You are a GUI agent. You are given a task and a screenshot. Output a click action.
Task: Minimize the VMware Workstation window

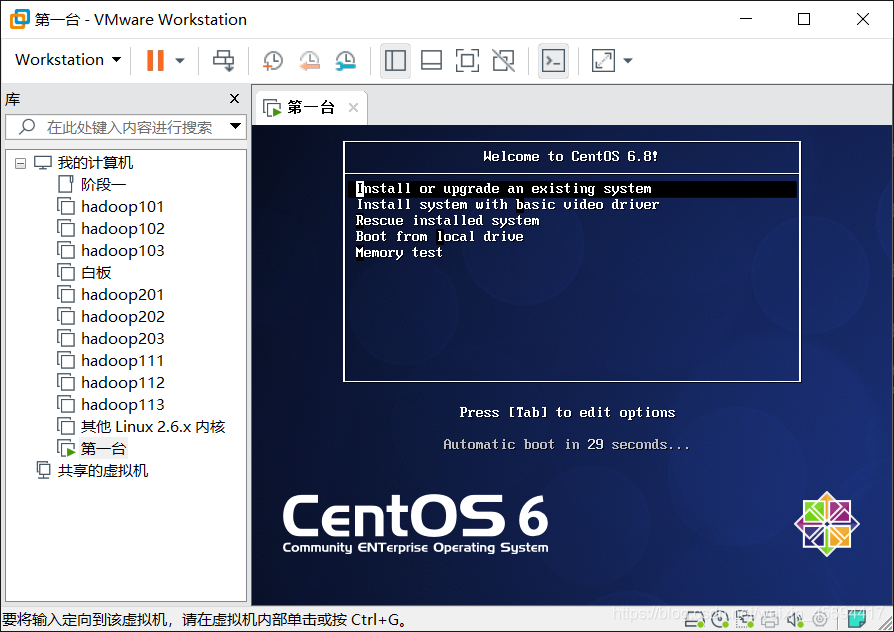coord(746,19)
